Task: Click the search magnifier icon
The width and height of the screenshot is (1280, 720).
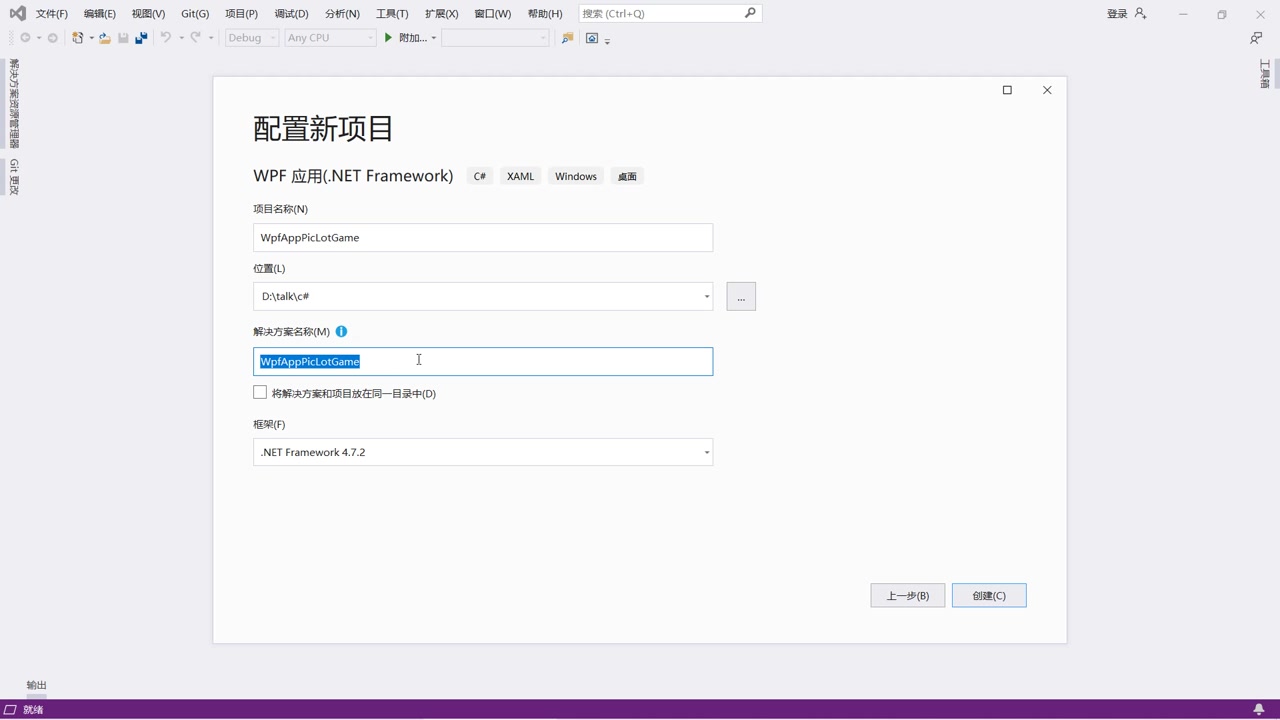Action: (750, 13)
